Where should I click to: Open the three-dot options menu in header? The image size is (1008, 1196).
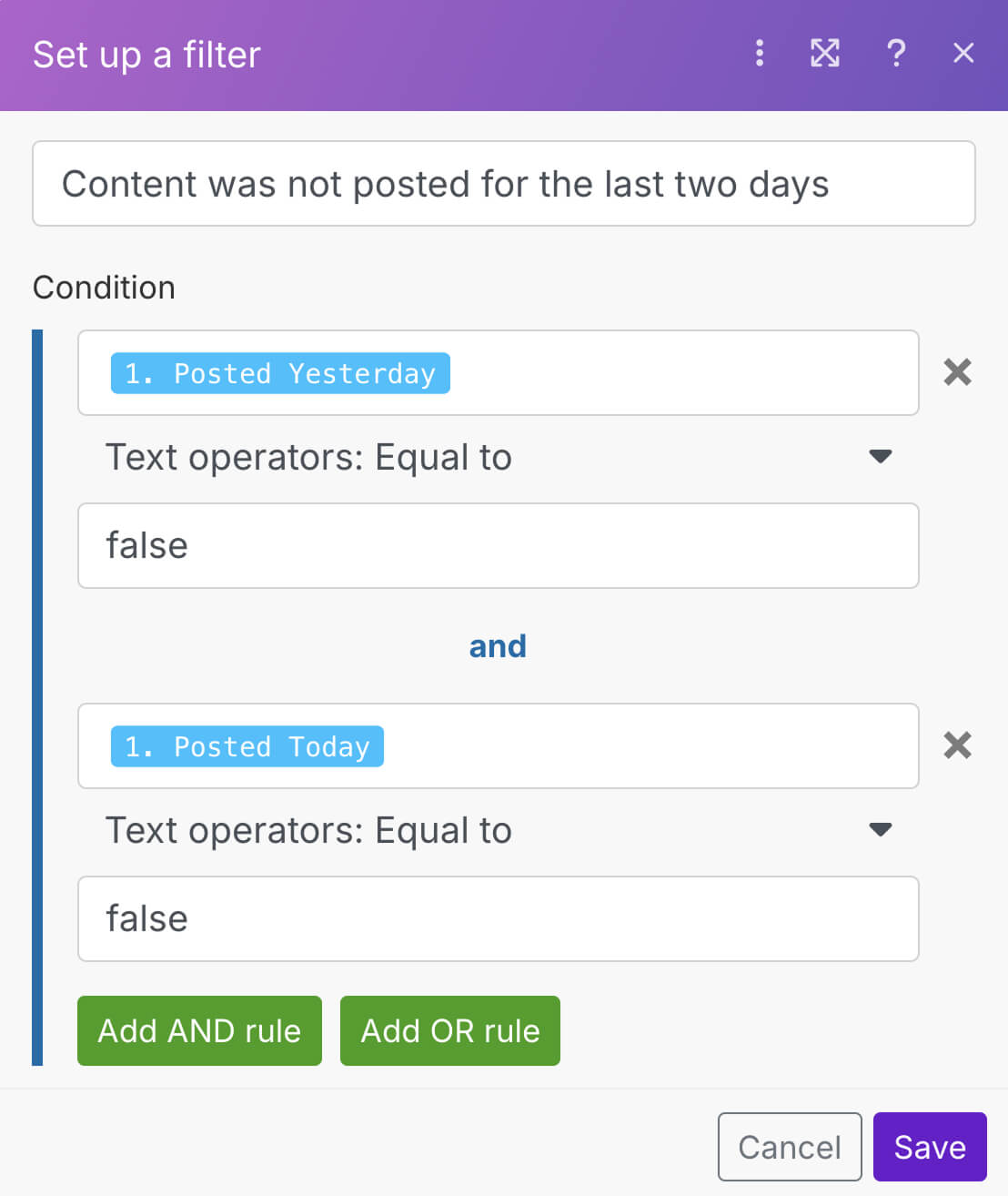click(760, 54)
